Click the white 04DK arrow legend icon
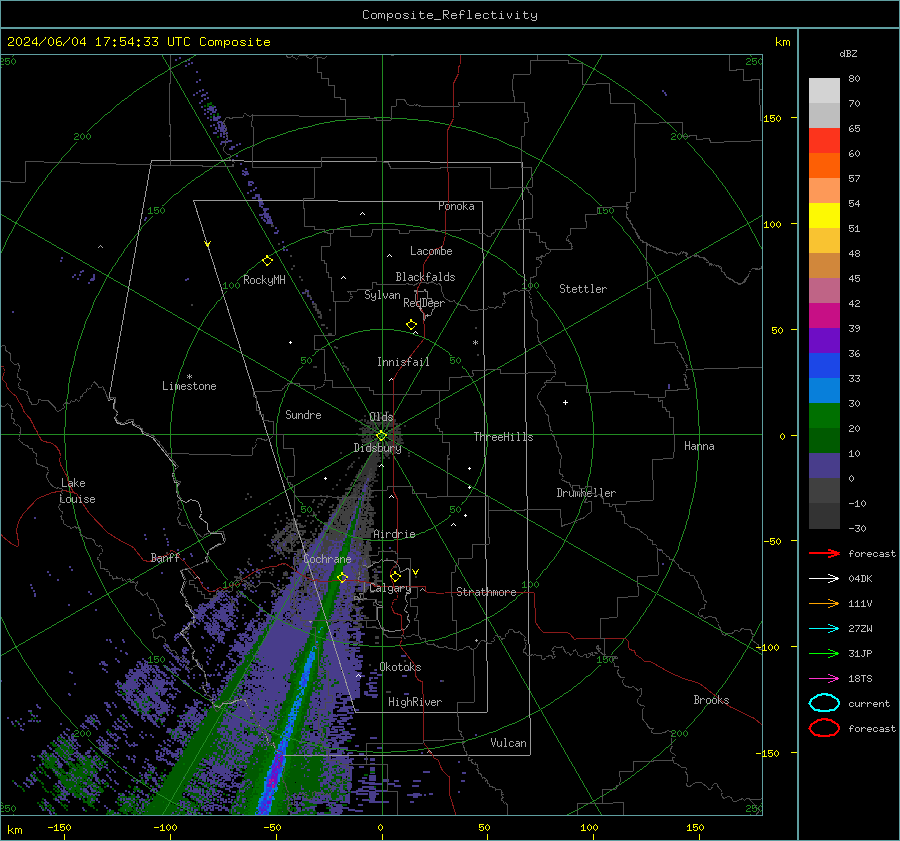This screenshot has width=900, height=841. 824,579
